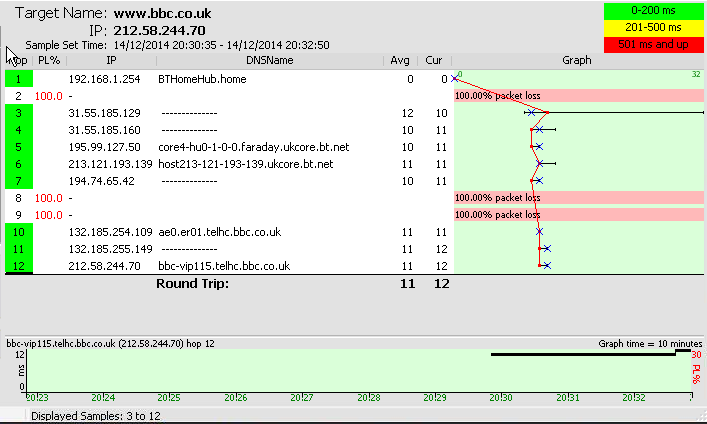Screen dimensions: 707x424
Task: Sort by the DNSName column header
Action: tap(270, 60)
